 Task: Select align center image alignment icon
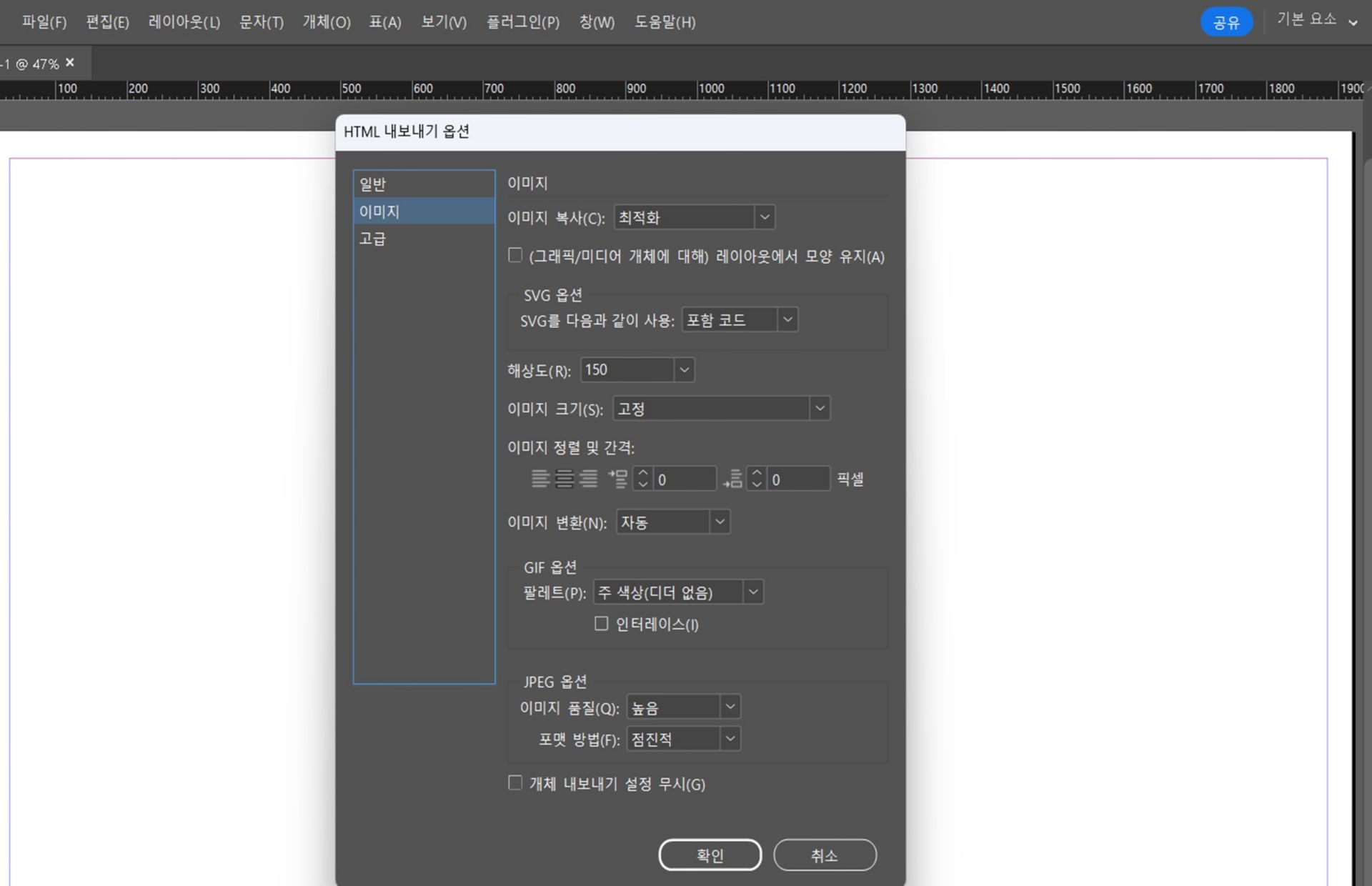(x=565, y=479)
